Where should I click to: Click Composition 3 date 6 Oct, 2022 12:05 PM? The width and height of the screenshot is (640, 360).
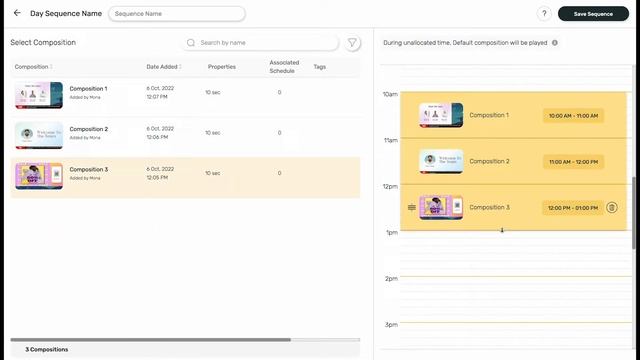click(160, 173)
